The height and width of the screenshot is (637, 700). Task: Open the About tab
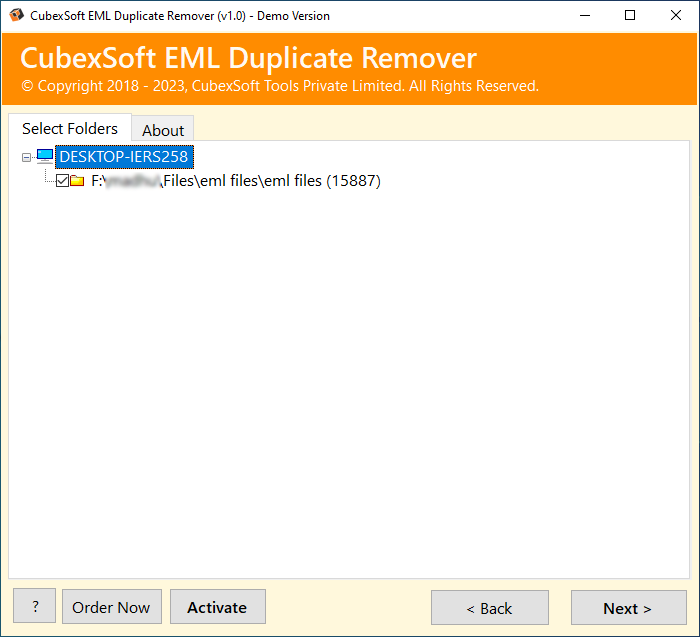(x=163, y=130)
